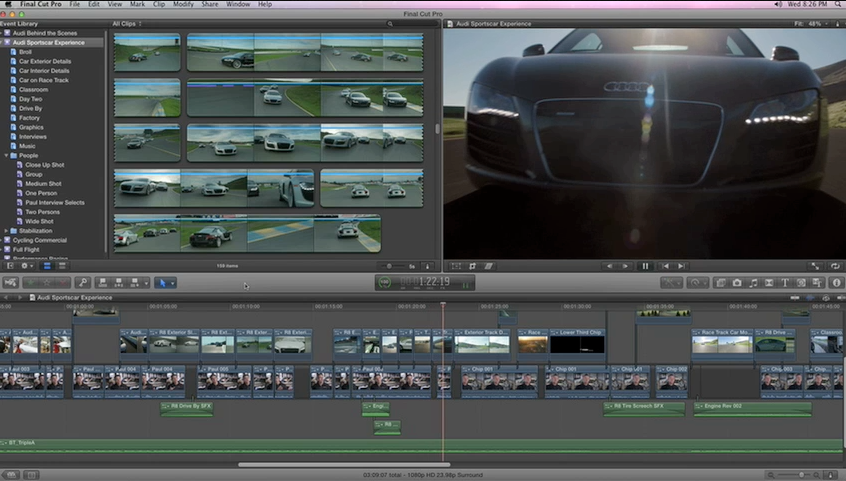Open the Keyword Editor key icon

click(83, 282)
